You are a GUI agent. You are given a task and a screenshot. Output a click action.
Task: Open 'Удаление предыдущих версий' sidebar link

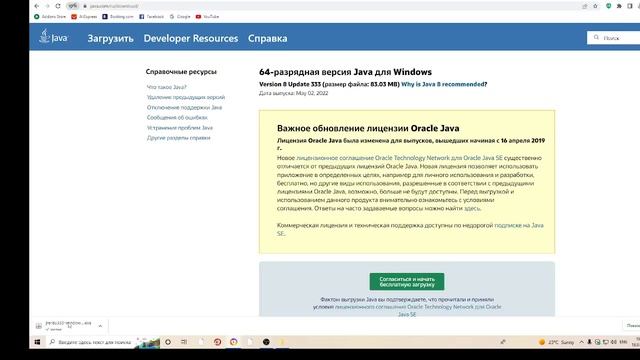point(186,97)
